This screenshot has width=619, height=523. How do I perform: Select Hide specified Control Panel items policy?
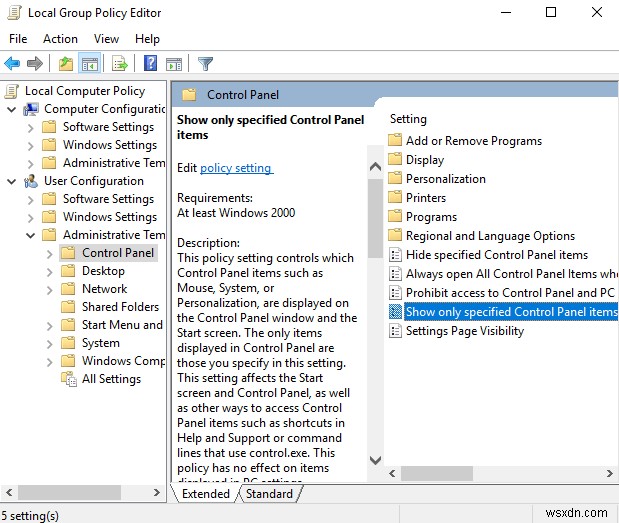click(497, 255)
